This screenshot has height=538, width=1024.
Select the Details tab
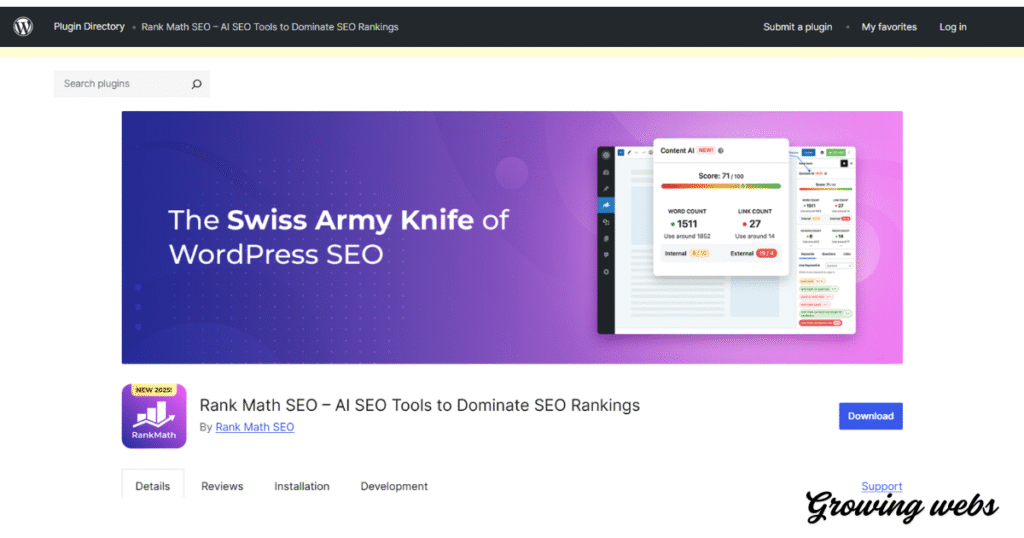[x=153, y=486]
